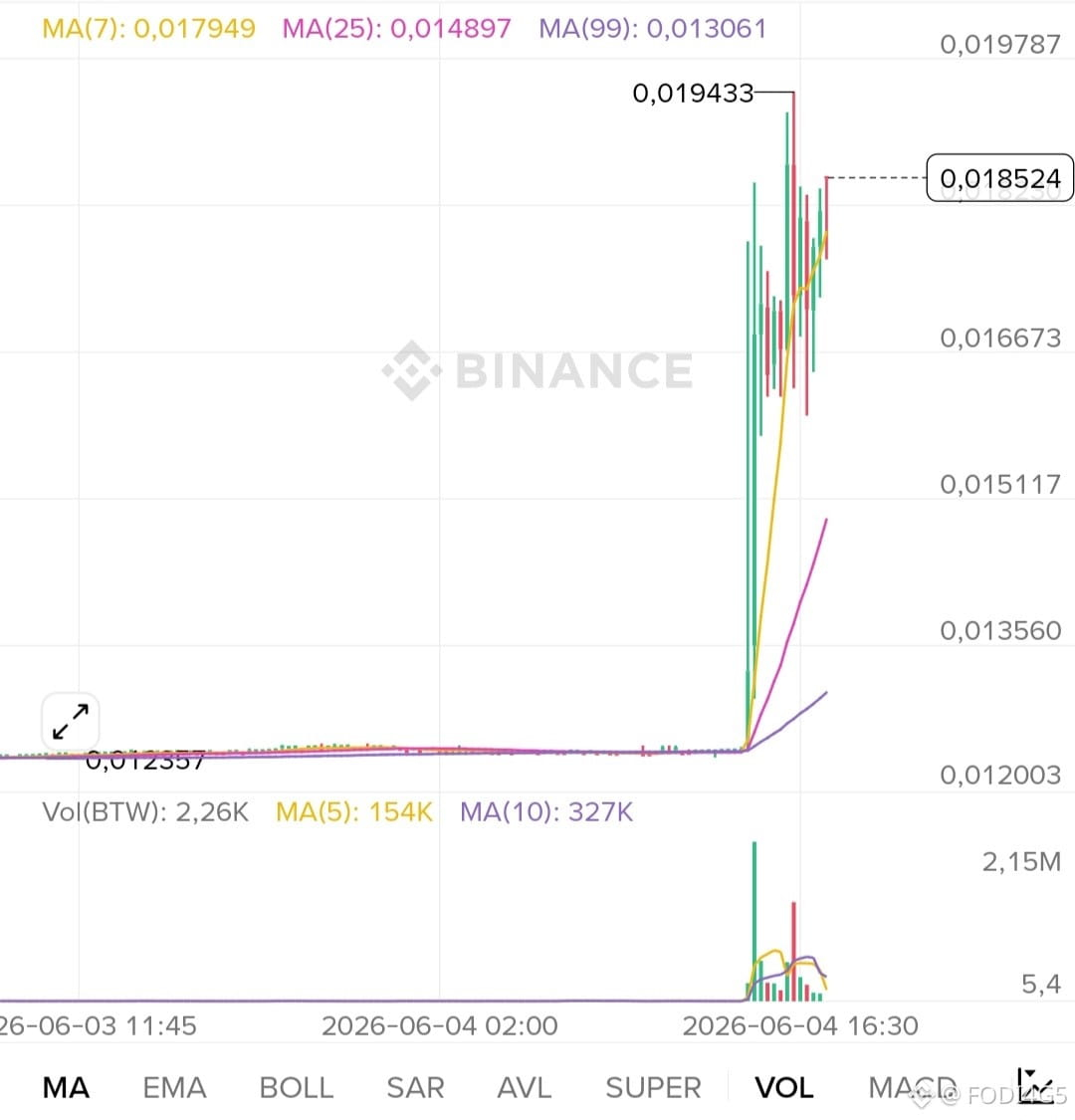This screenshot has width=1075, height=1120.
Task: Tap the MA(99) value label
Action: (x=653, y=29)
